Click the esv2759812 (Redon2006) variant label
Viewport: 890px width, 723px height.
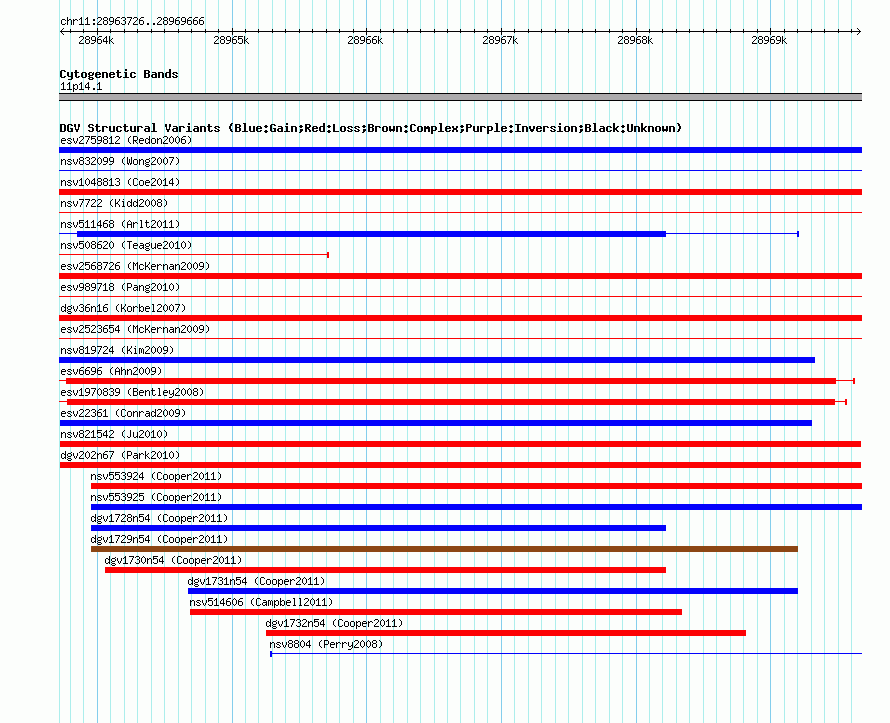click(x=126, y=140)
